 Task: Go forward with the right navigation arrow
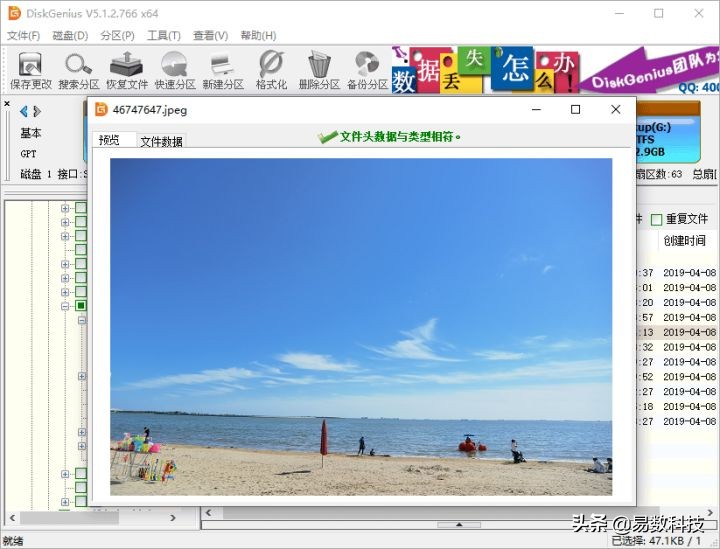pyautogui.click(x=37, y=111)
